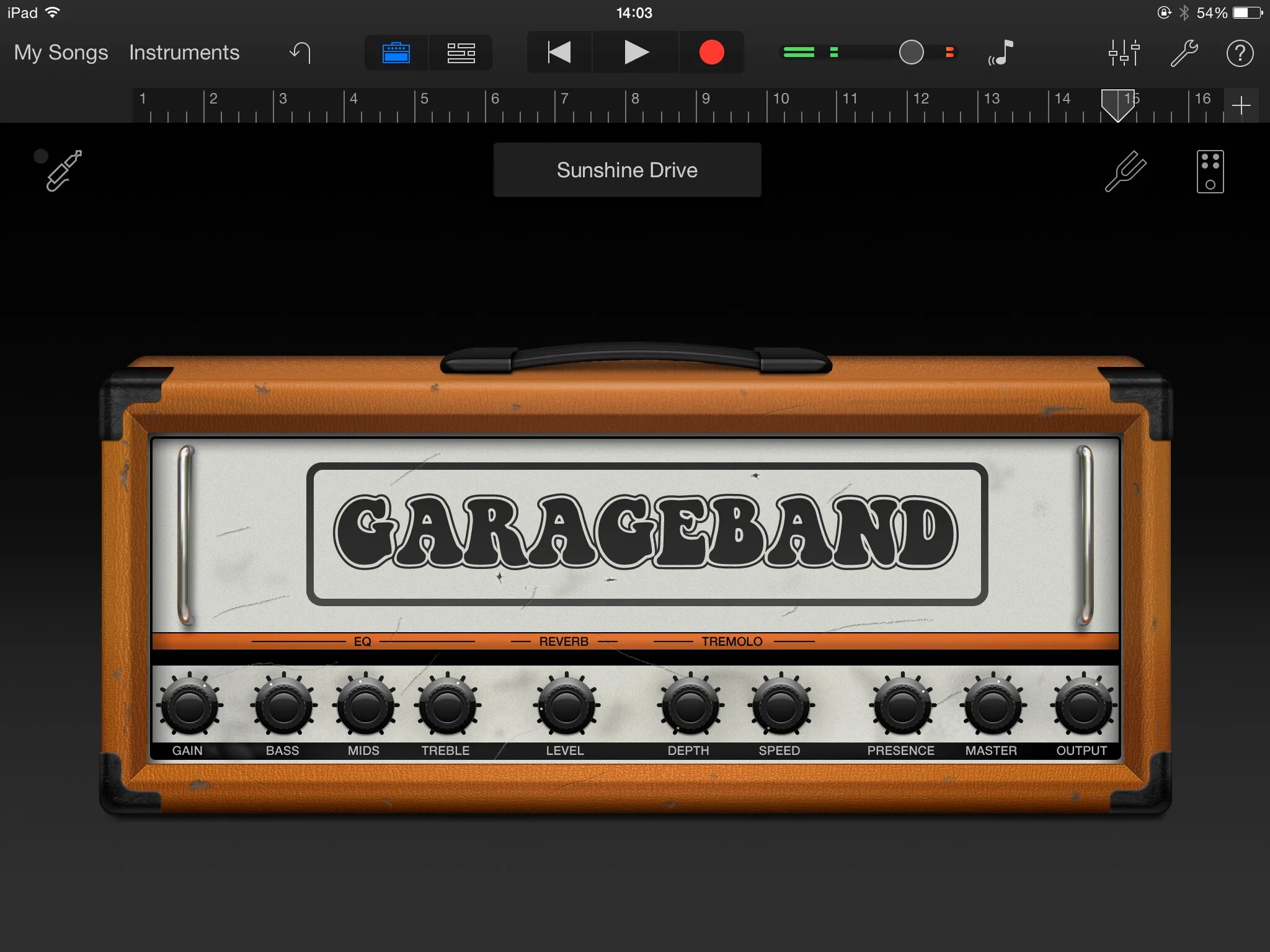Viewport: 1270px width, 952px height.
Task: Click the playhead marker near bar 15
Action: pyautogui.click(x=1117, y=104)
